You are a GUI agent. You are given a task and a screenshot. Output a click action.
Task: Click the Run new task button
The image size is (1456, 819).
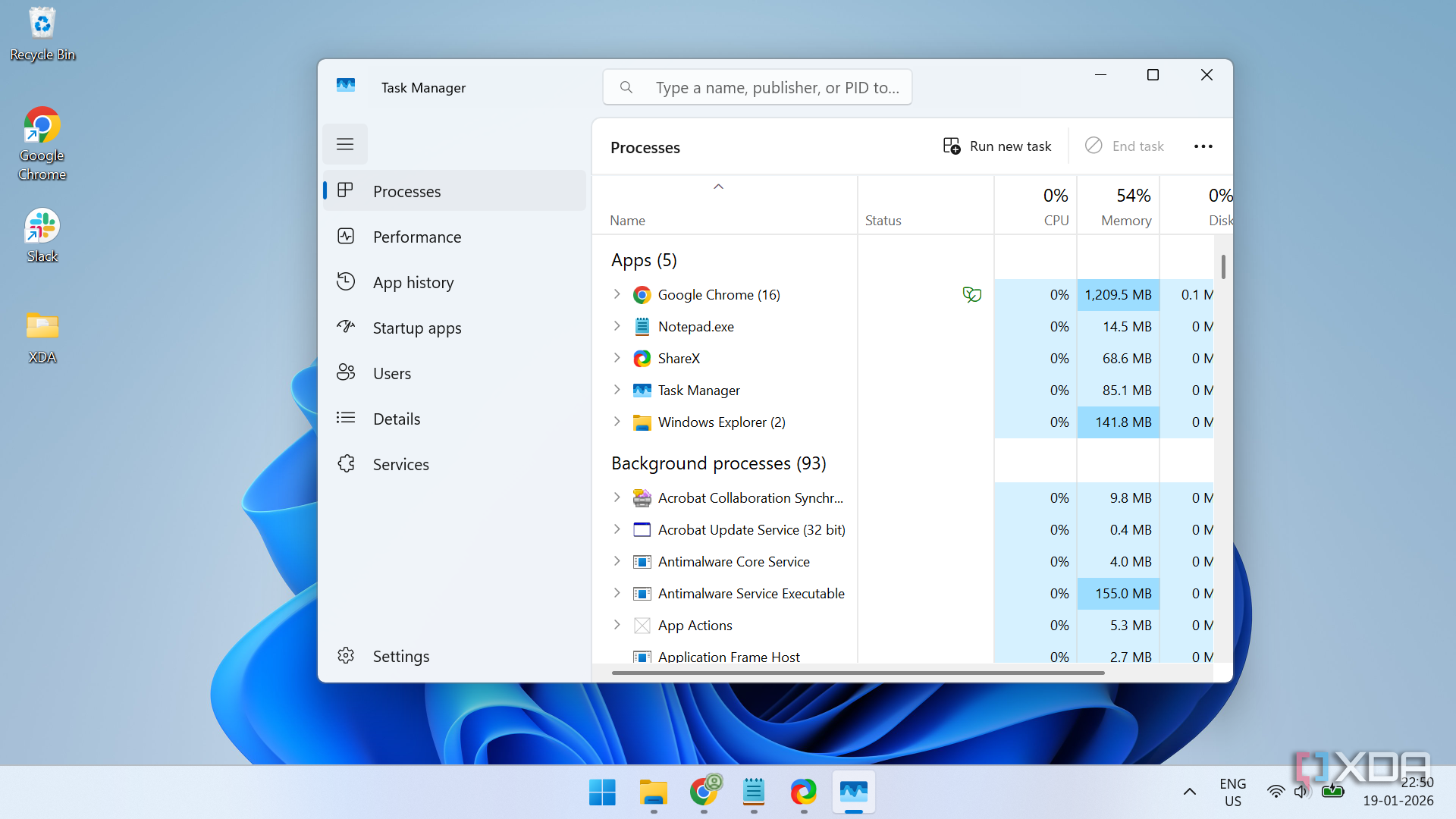coord(996,146)
